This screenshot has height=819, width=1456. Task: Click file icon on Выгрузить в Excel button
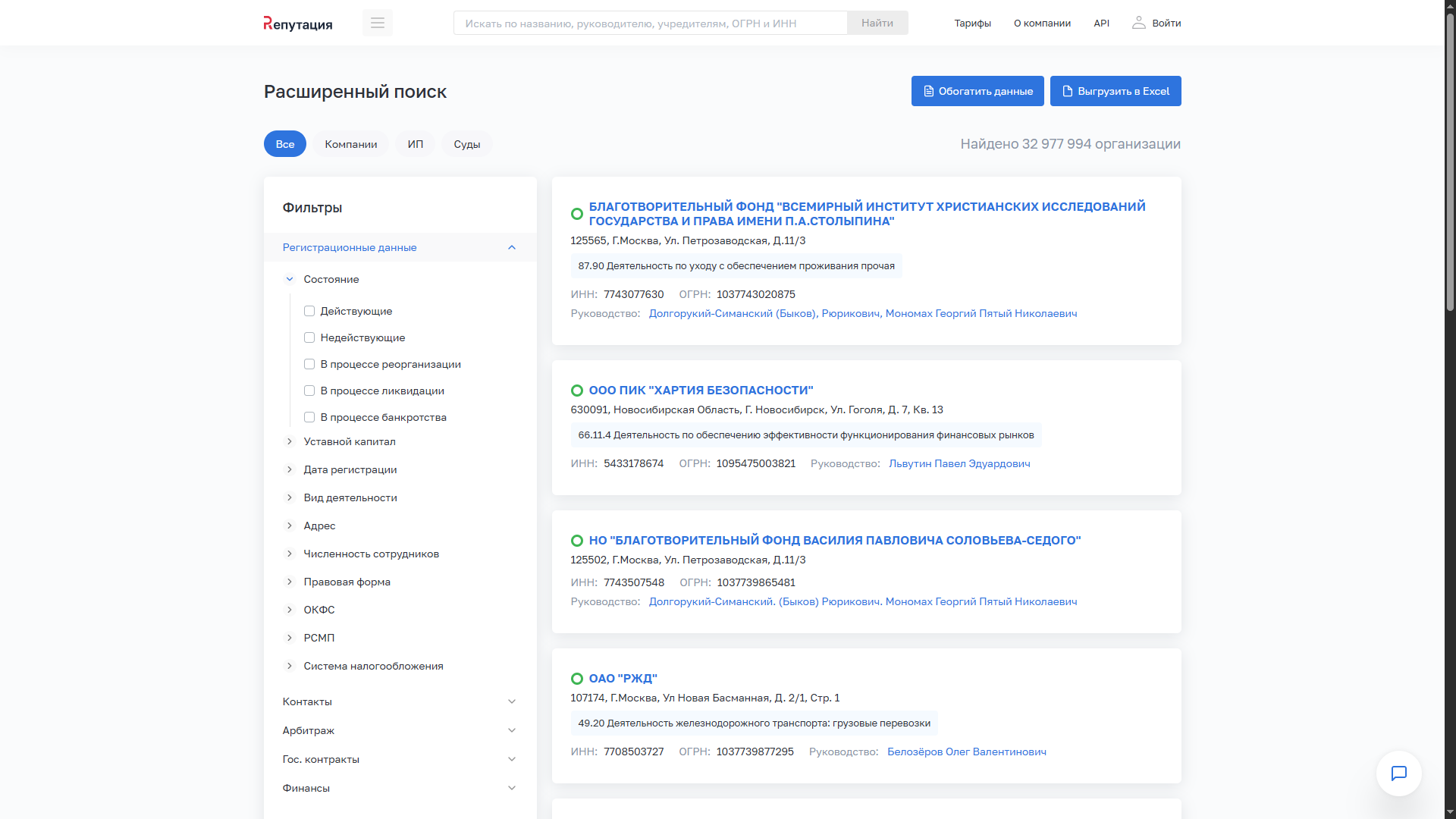tap(1067, 91)
